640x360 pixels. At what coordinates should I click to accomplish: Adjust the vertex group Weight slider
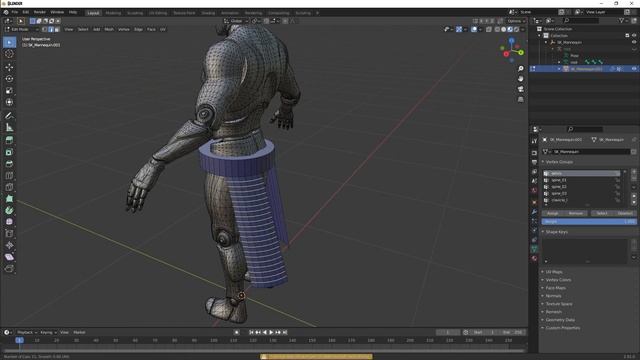coord(589,222)
